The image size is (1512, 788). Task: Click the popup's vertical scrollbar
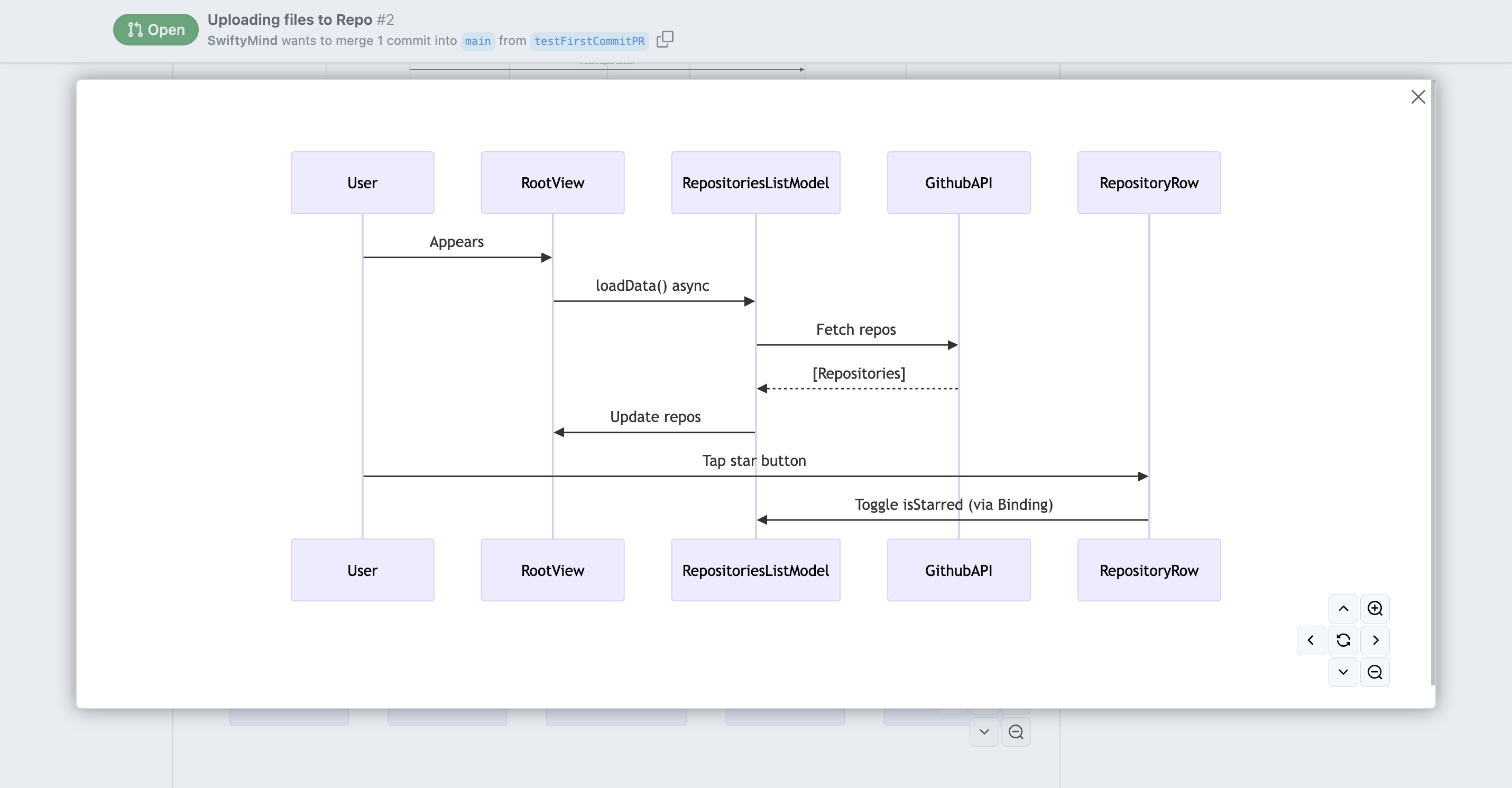point(1433,382)
